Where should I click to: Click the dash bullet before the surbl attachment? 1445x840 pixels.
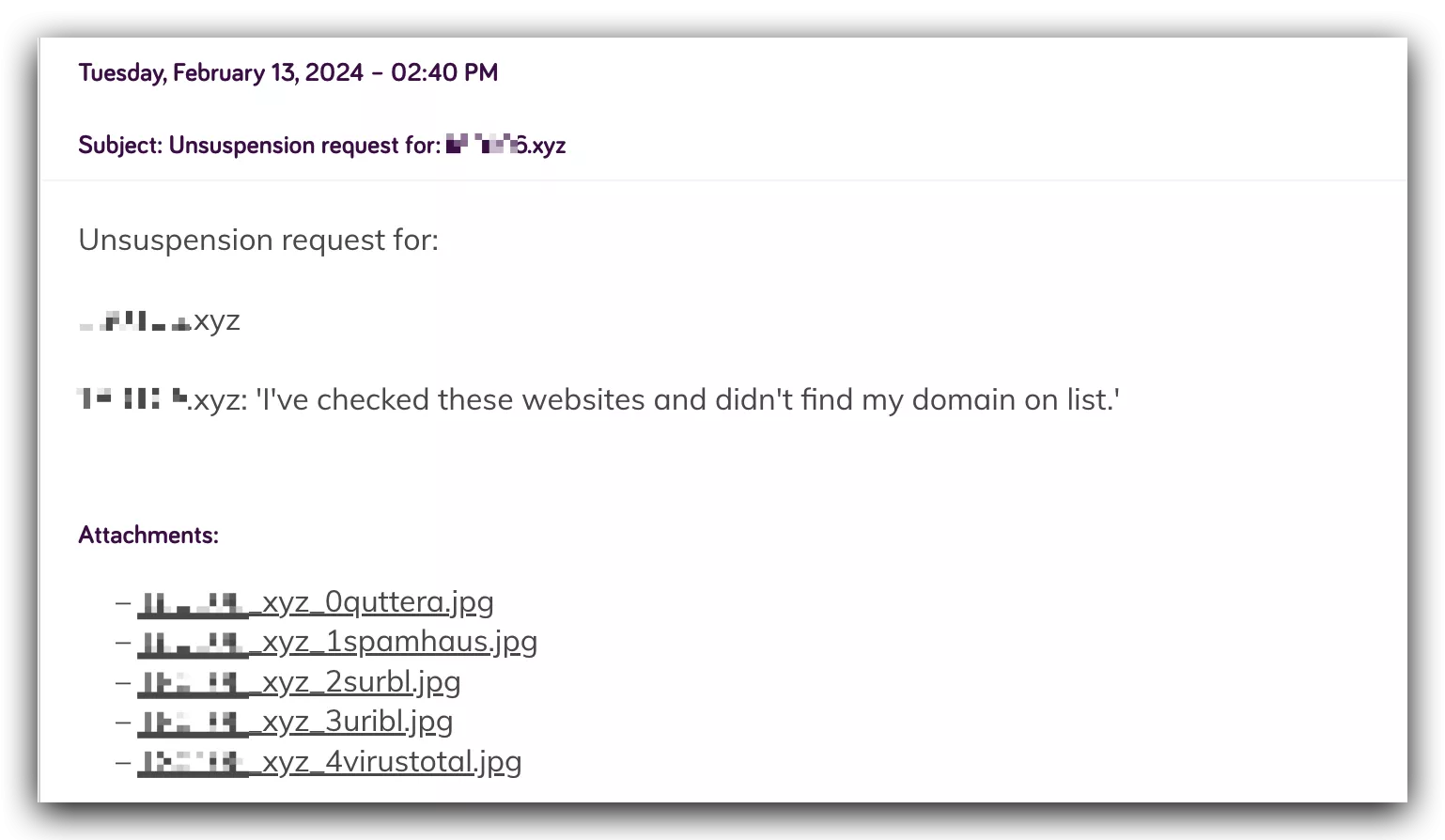click(123, 682)
